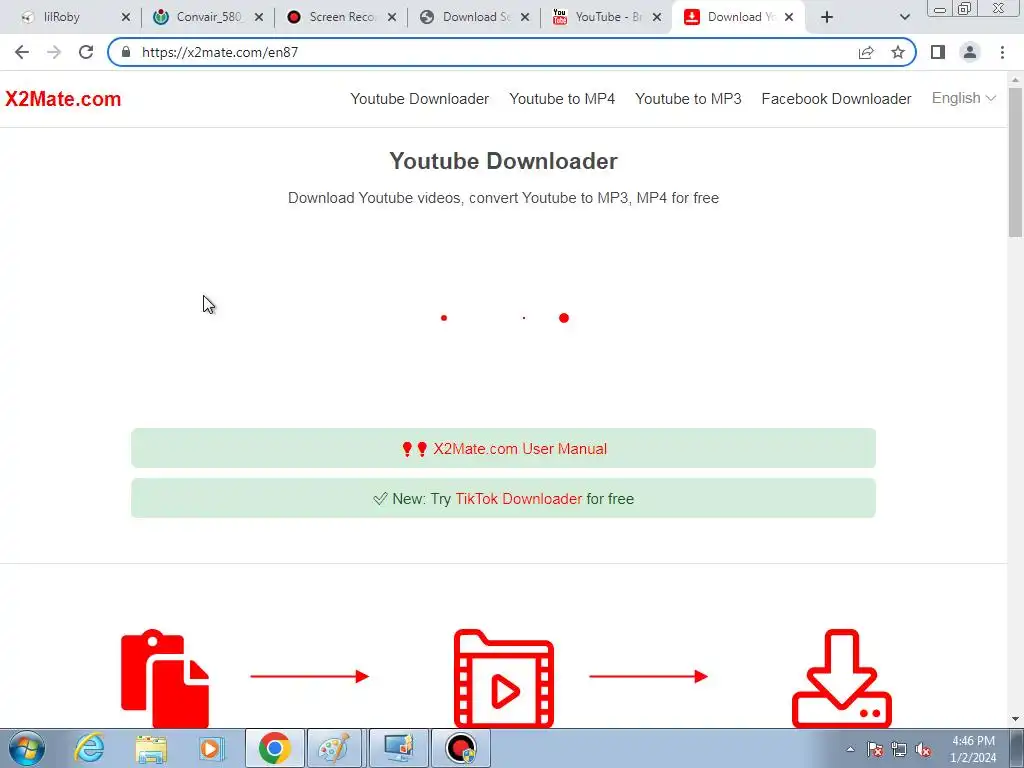Image resolution: width=1024 pixels, height=768 pixels.
Task: Click the X2Mate.com logo
Action: (x=63, y=99)
